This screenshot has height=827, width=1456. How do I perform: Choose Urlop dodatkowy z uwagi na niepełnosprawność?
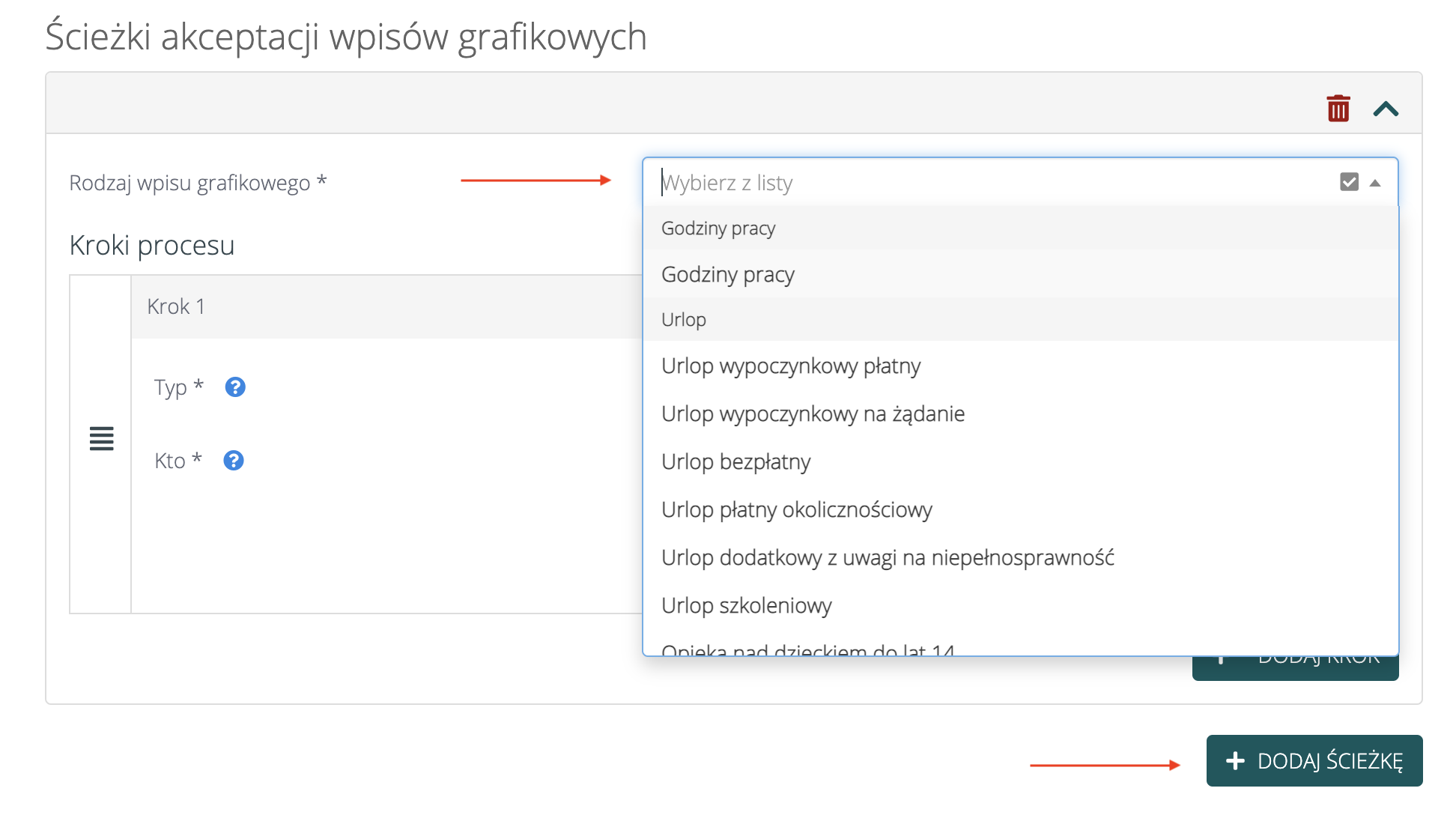[888, 558]
